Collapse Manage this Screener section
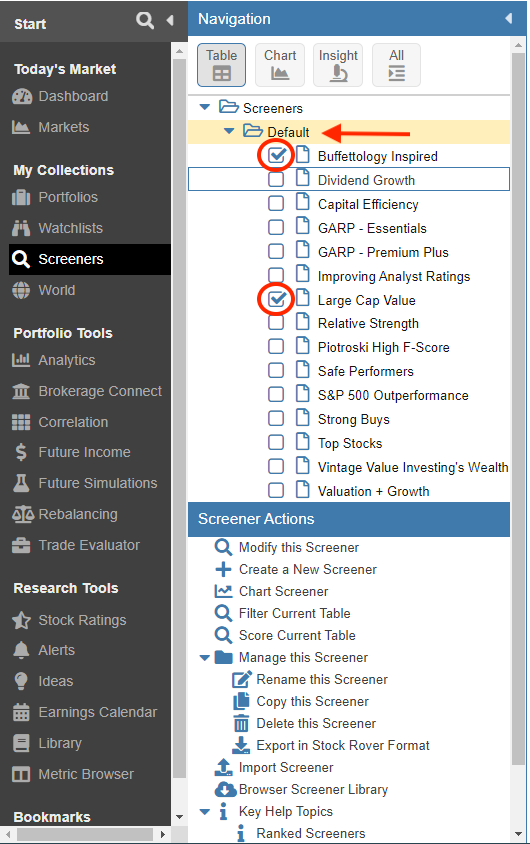 pos(205,657)
